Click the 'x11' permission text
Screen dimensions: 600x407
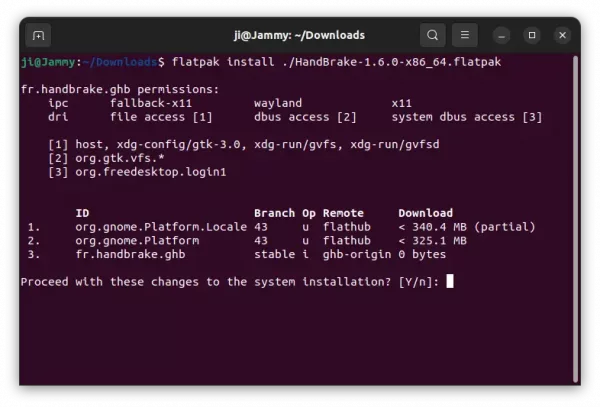(x=401, y=103)
